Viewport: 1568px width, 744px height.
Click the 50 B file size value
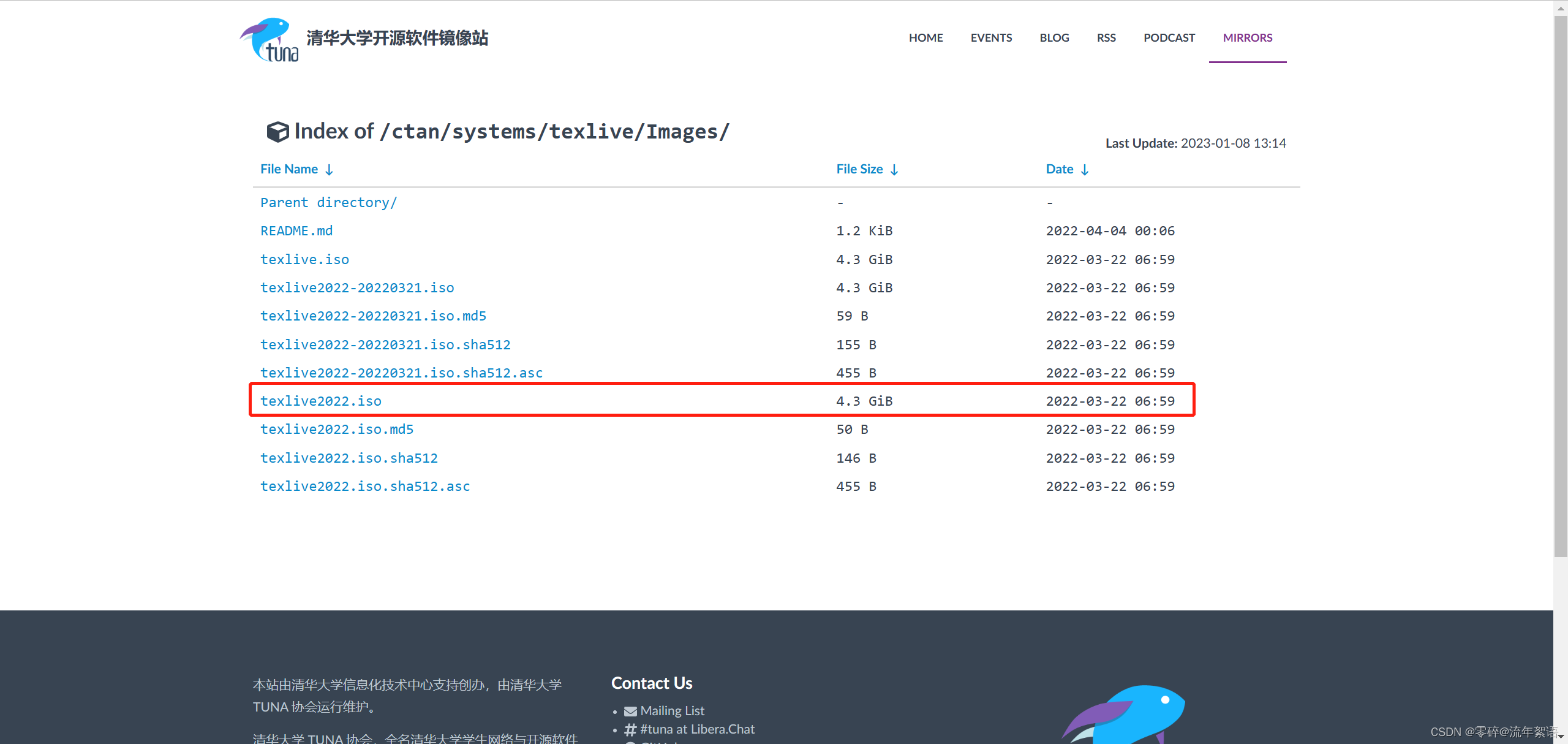(852, 430)
